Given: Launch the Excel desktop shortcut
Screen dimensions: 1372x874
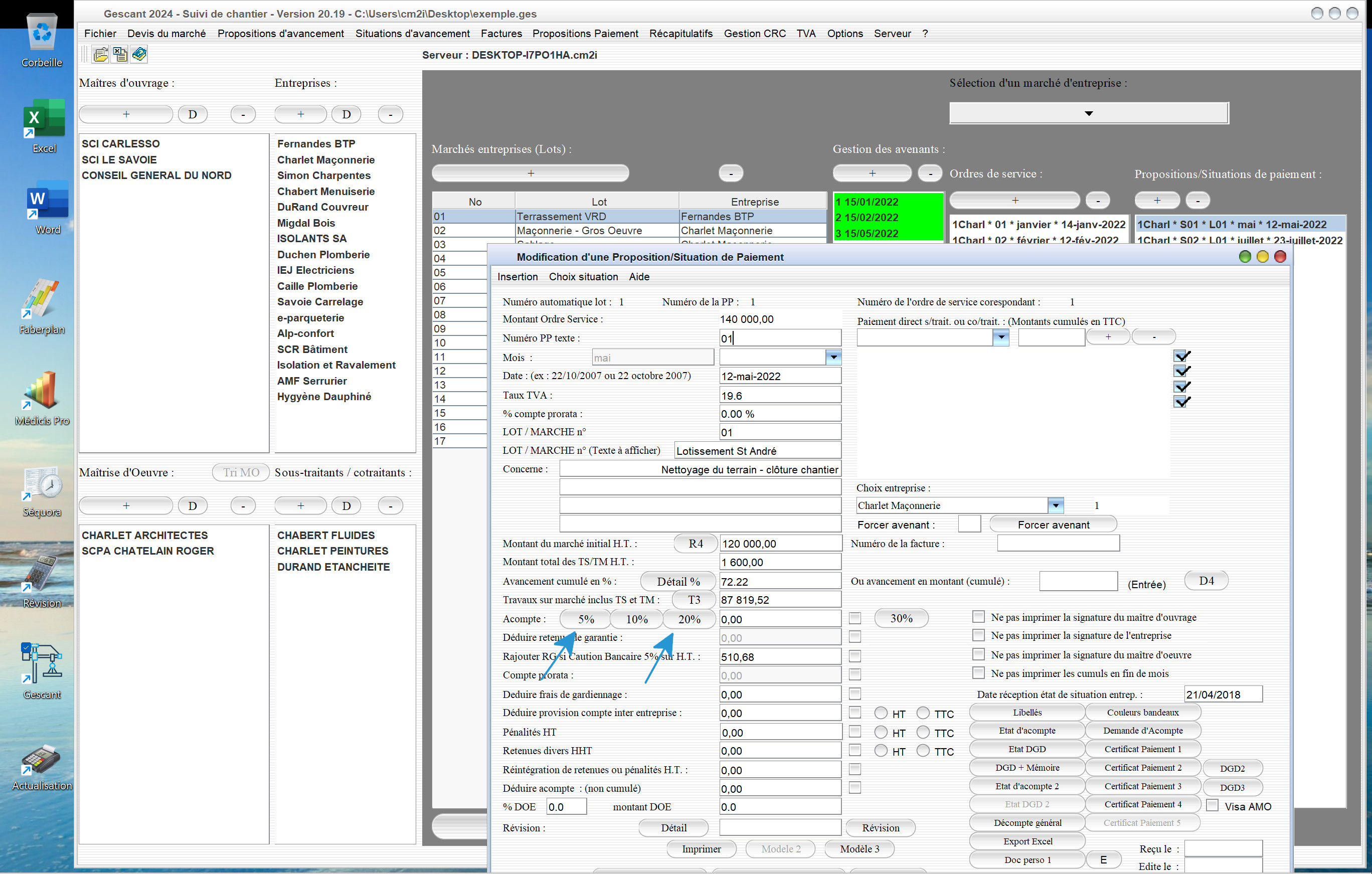Looking at the screenshot, I should point(44,126).
